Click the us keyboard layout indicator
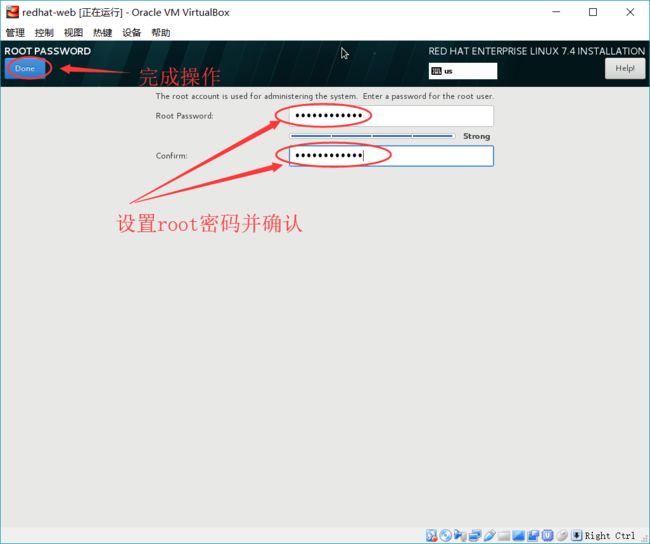 tap(463, 71)
